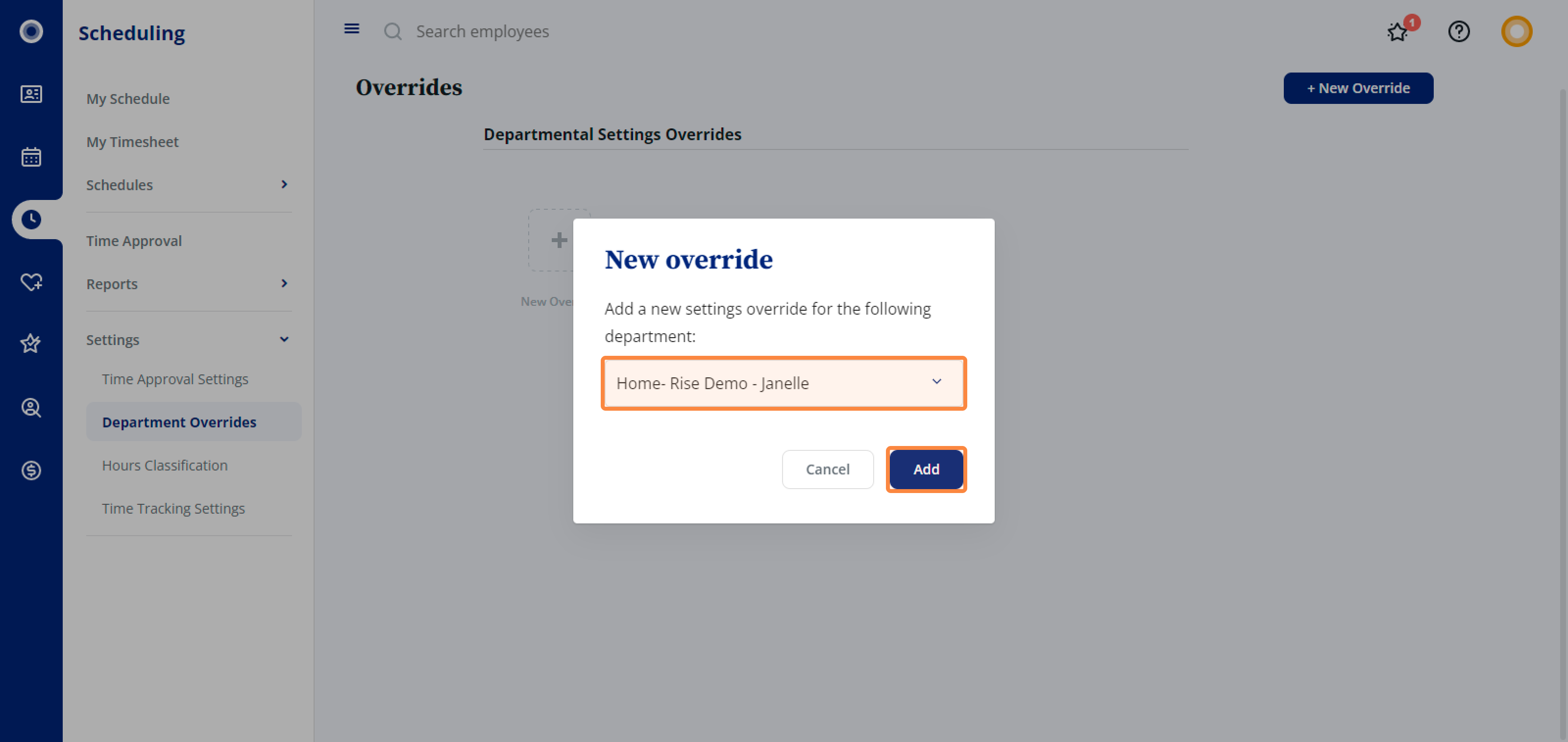Toggle the hamburger menu icon
Screen dimensions: 1568x742
pyautogui.click(x=352, y=28)
